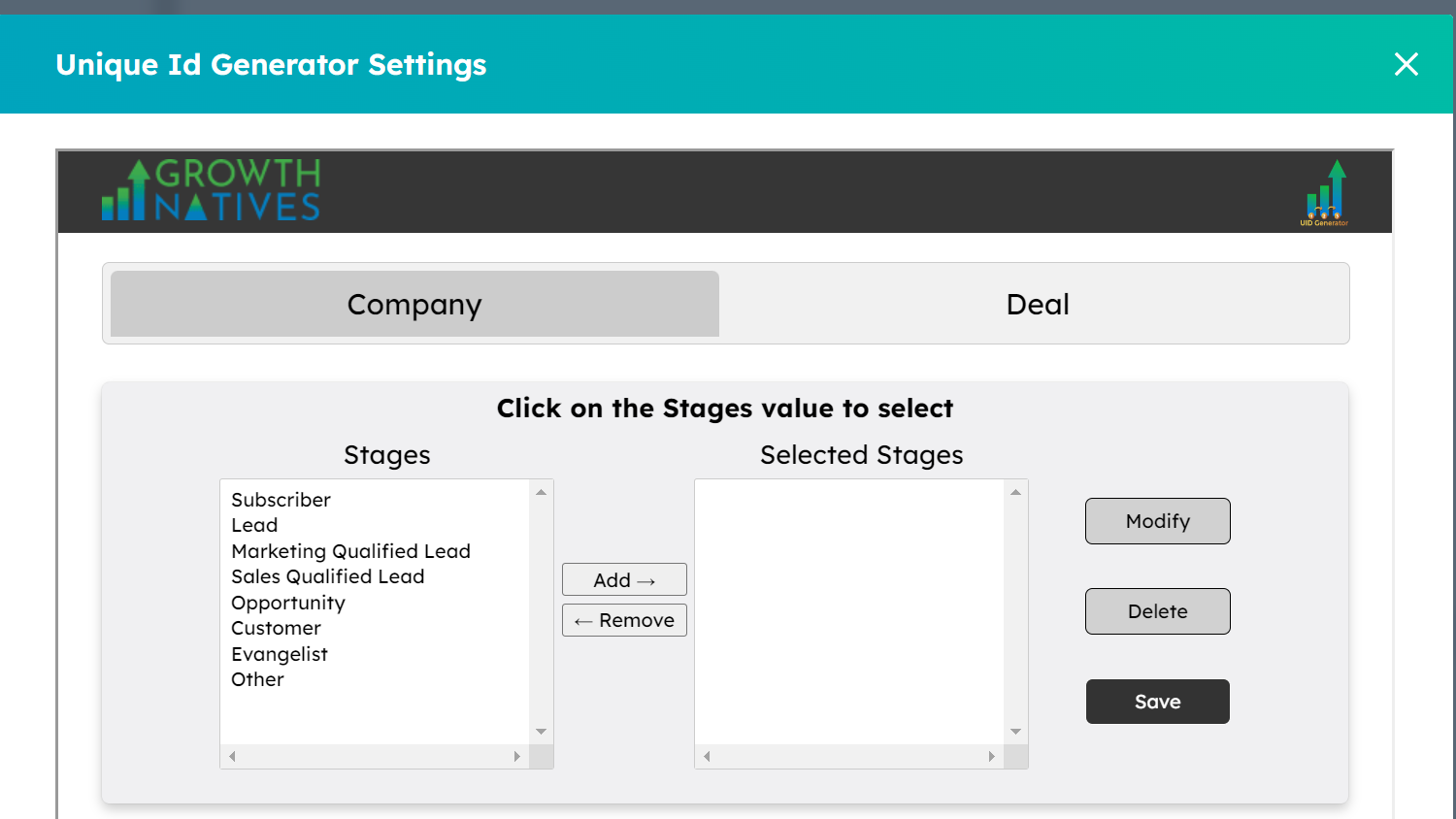Click the left arrow of the Selected Stages scrollbar
This screenshot has width=1456, height=819.
pos(708,755)
